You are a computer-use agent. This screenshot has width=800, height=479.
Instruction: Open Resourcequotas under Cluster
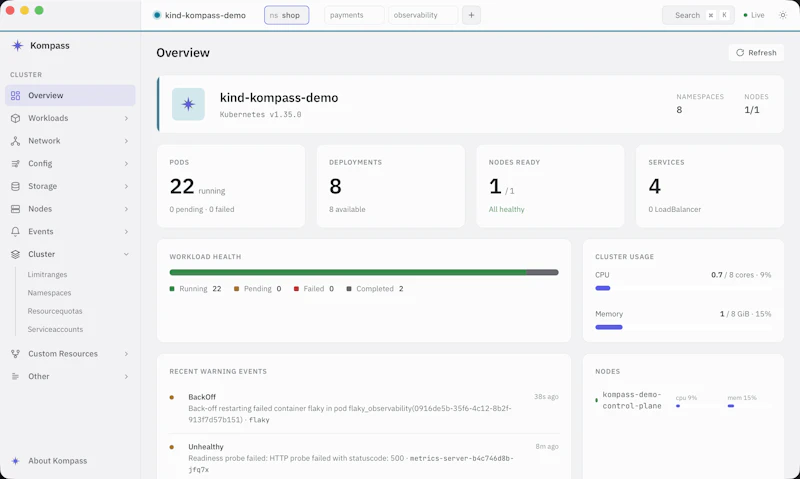(x=55, y=311)
